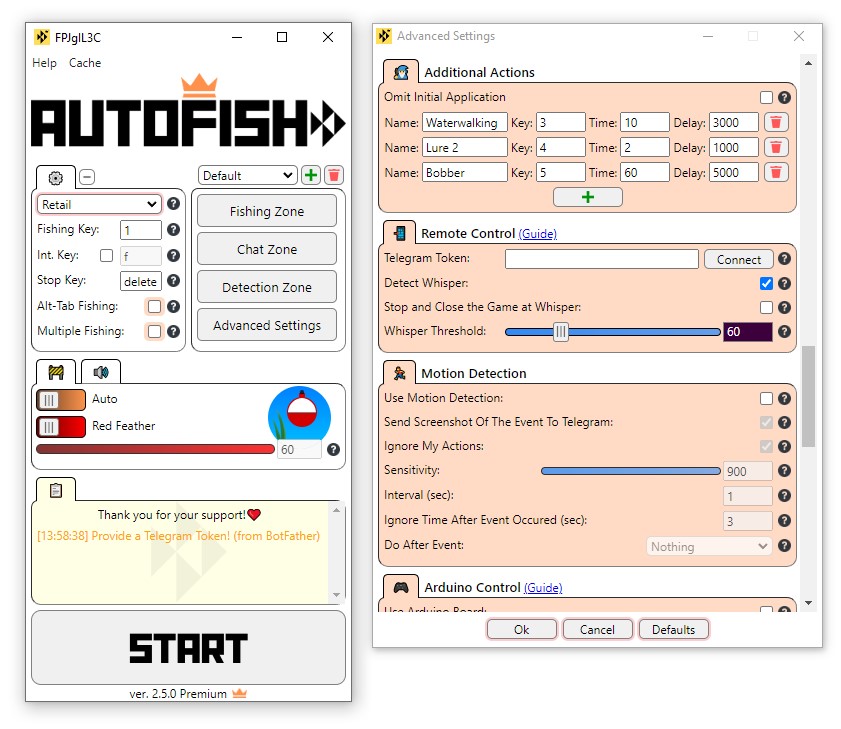
Task: Open the Cache menu
Action: [85, 63]
